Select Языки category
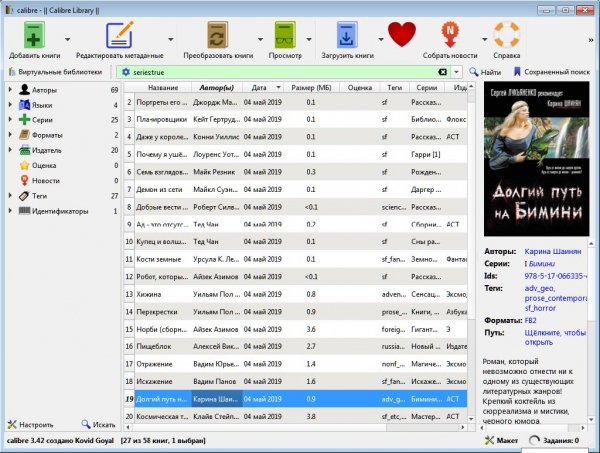The height and width of the screenshot is (453, 600). point(42,105)
